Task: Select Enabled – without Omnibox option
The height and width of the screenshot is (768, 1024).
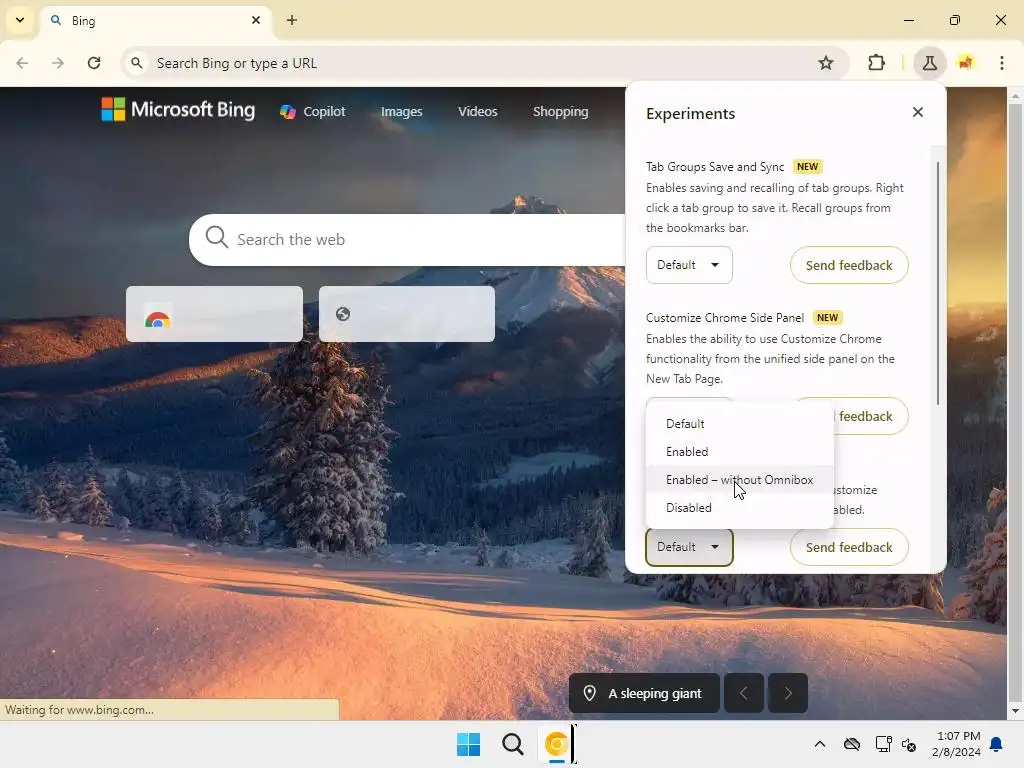Action: click(739, 480)
